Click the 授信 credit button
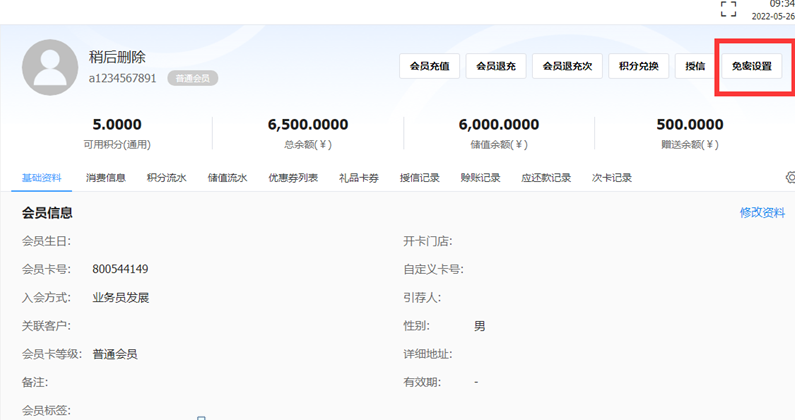 tap(694, 67)
